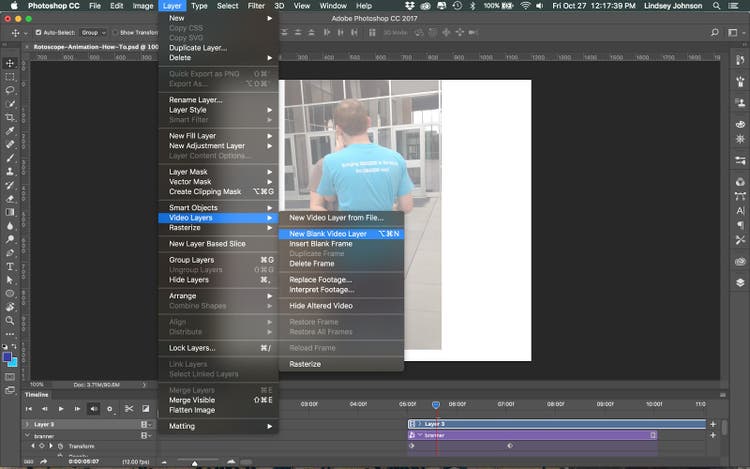Viewport: 750px width, 469px height.
Task: Add media to Layer 3 track
Action: (713, 424)
